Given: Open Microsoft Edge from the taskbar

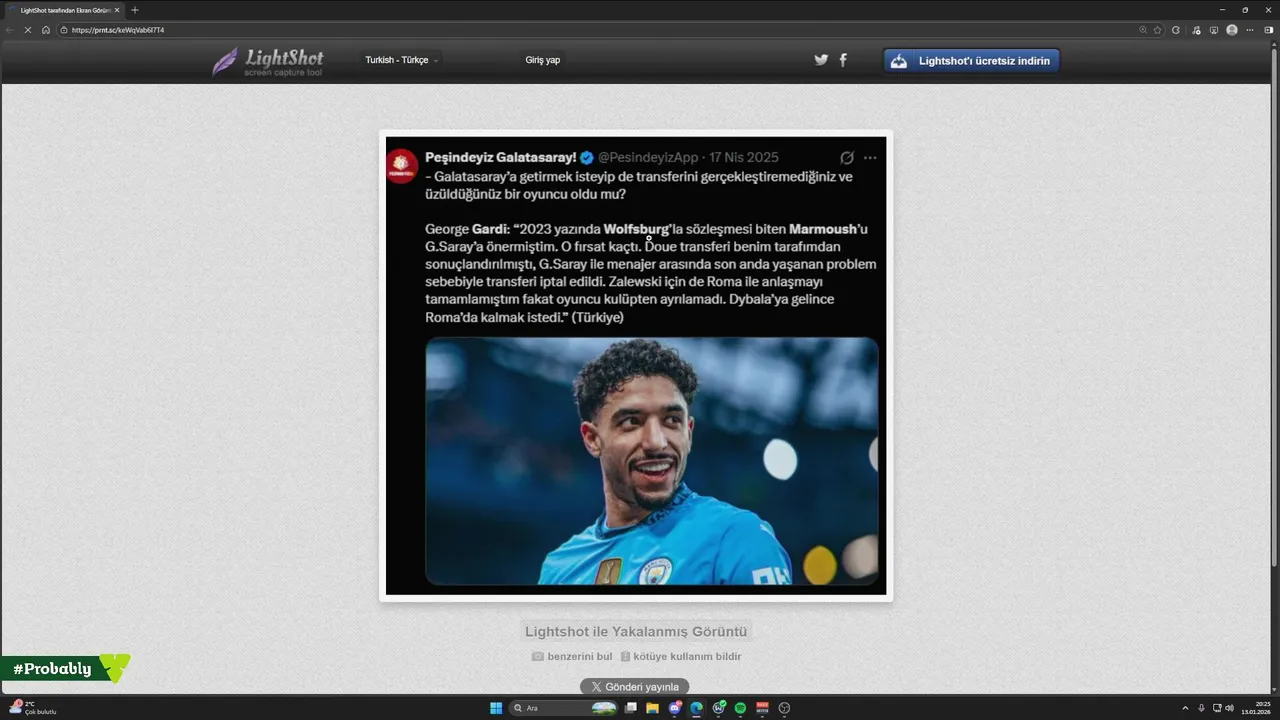Looking at the screenshot, I should [x=697, y=708].
